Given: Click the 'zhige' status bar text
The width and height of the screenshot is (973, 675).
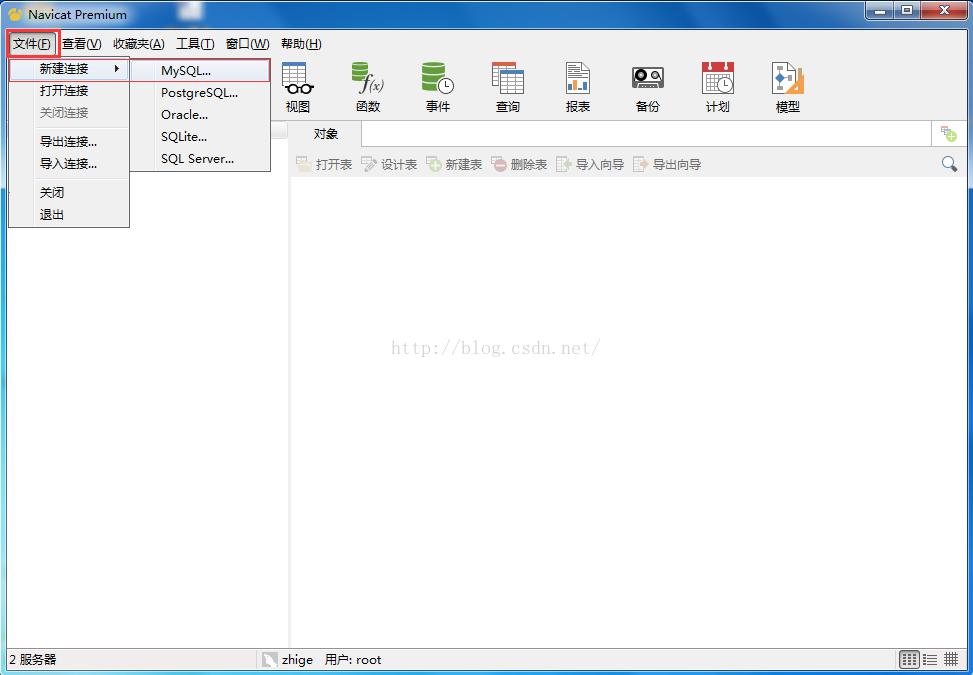Looking at the screenshot, I should (297, 659).
